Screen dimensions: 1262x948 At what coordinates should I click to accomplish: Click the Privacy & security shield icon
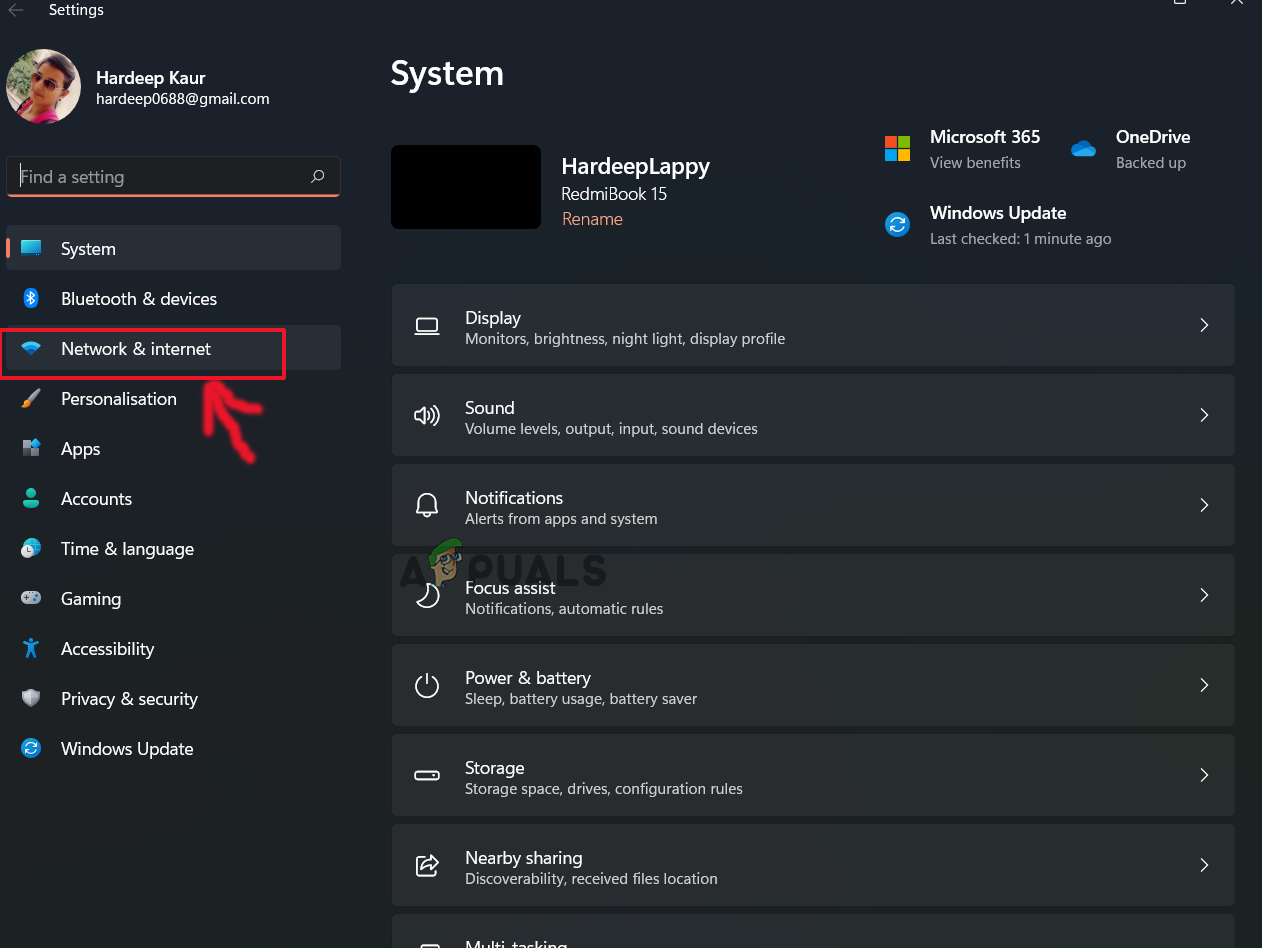(x=31, y=699)
